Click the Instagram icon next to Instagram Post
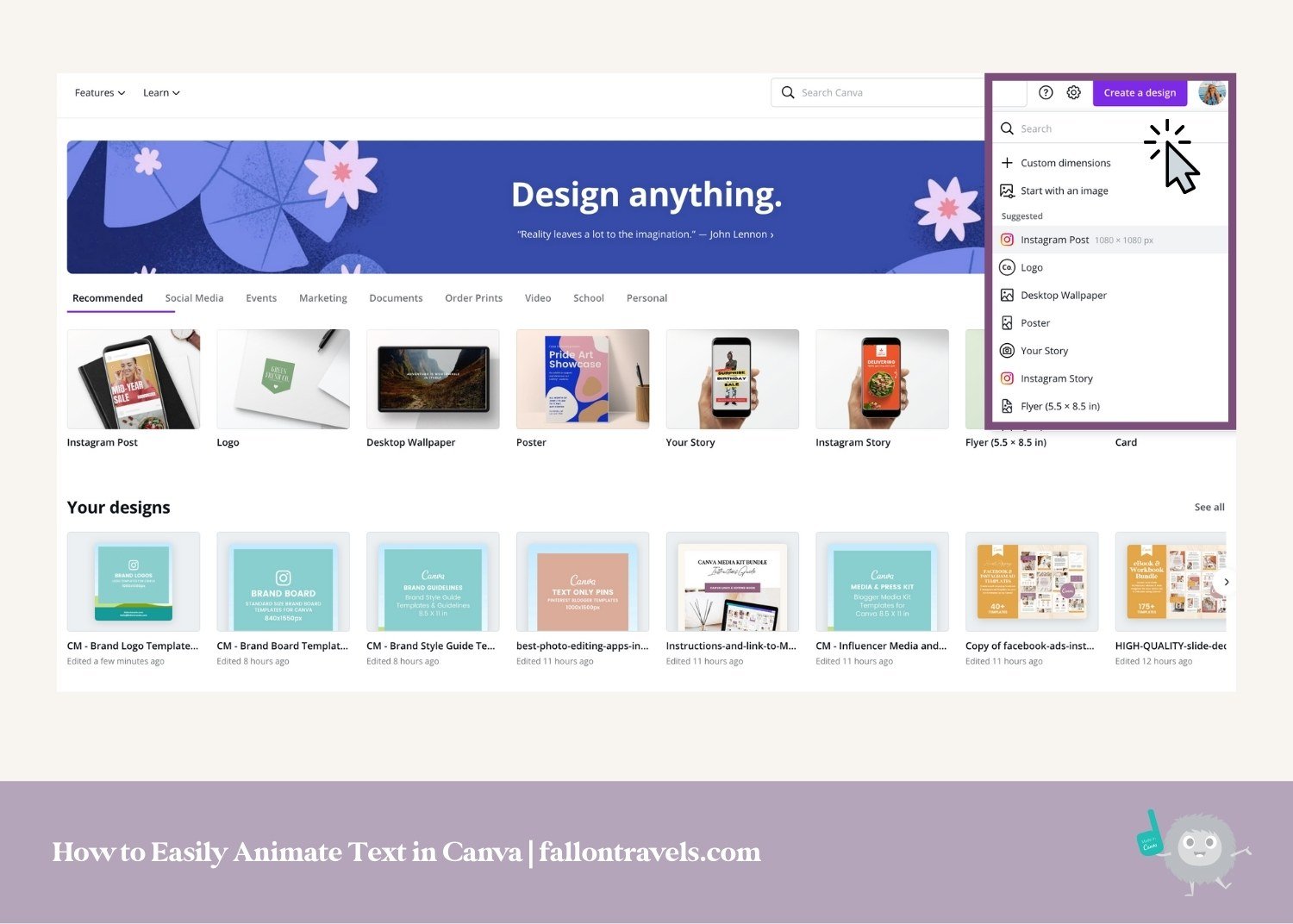 pyautogui.click(x=1007, y=240)
